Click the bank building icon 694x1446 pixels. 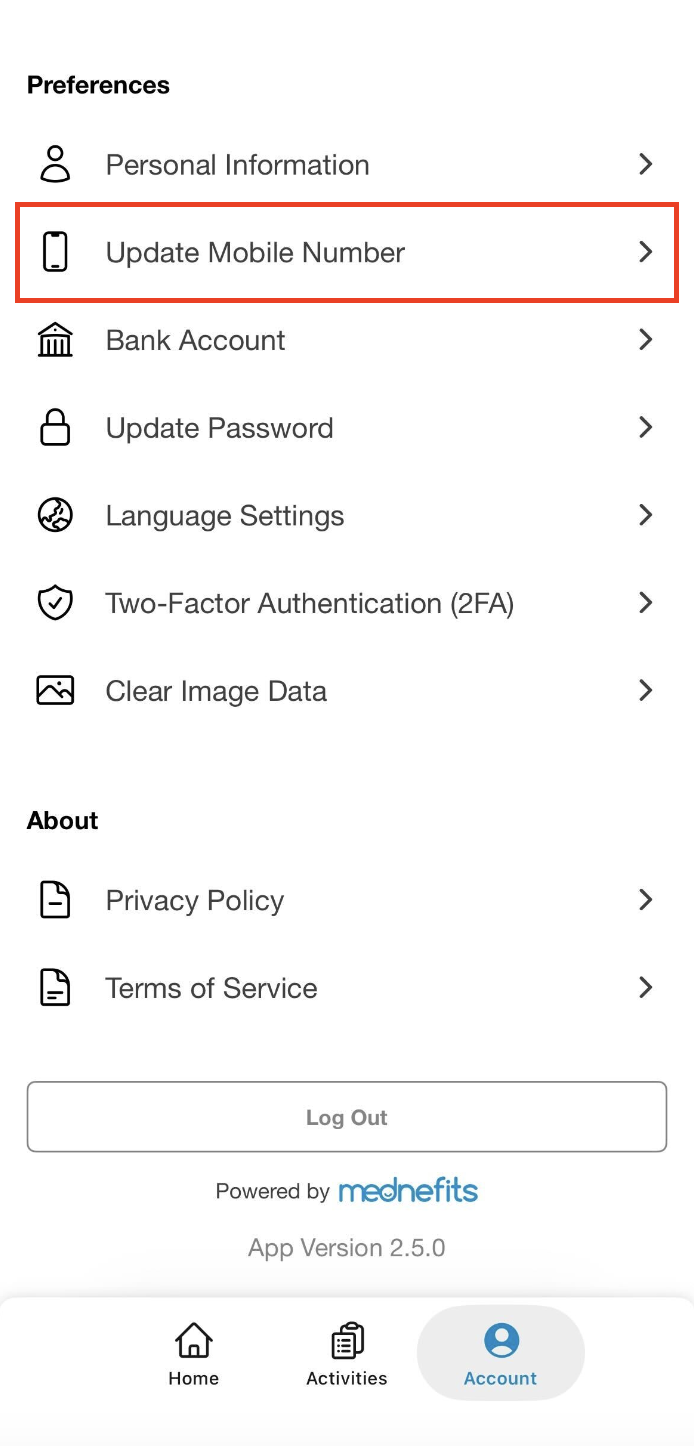55,340
